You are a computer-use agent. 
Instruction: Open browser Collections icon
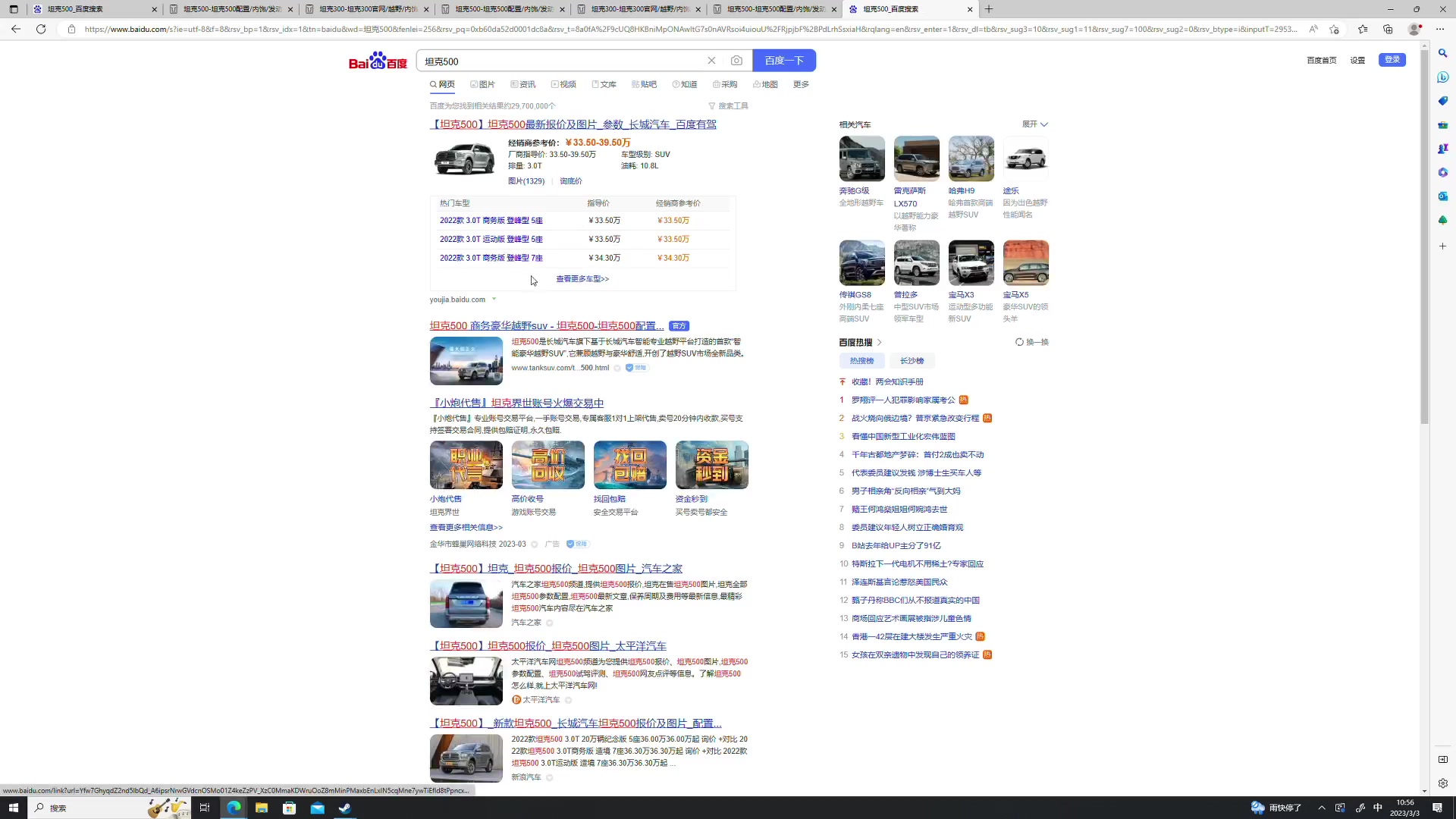click(1388, 29)
